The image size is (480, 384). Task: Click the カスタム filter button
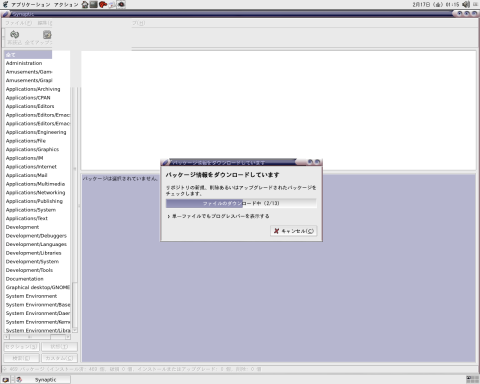pyautogui.click(x=59, y=358)
